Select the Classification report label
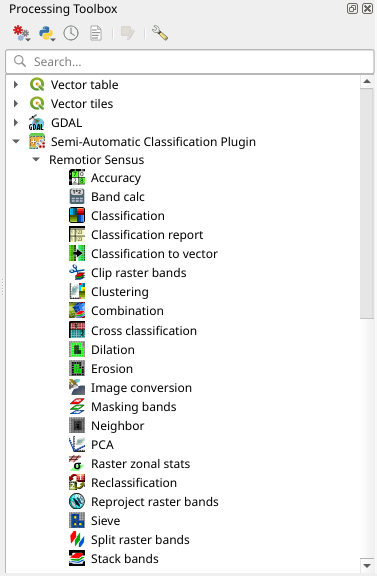 147,235
